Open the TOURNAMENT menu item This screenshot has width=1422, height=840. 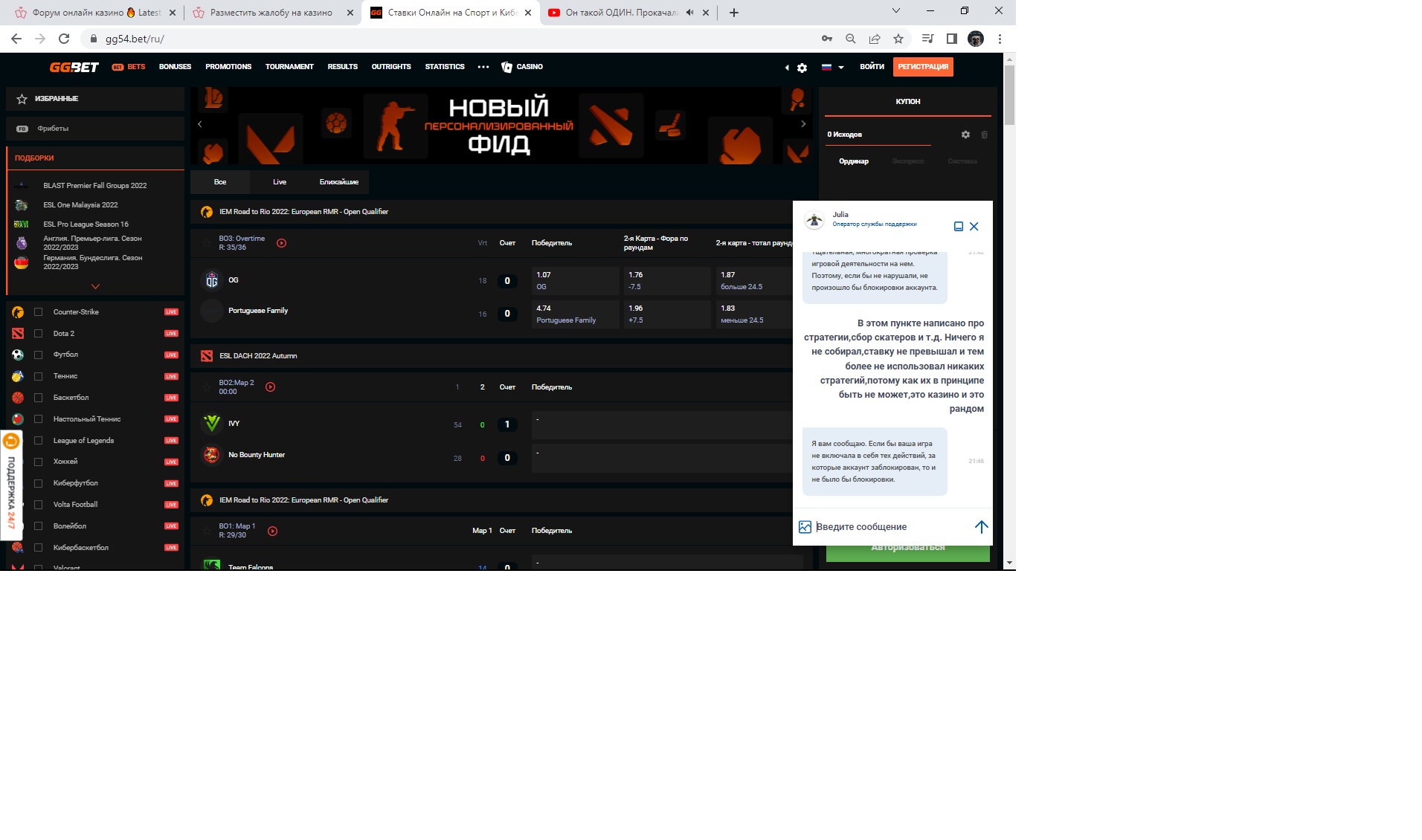pos(289,67)
